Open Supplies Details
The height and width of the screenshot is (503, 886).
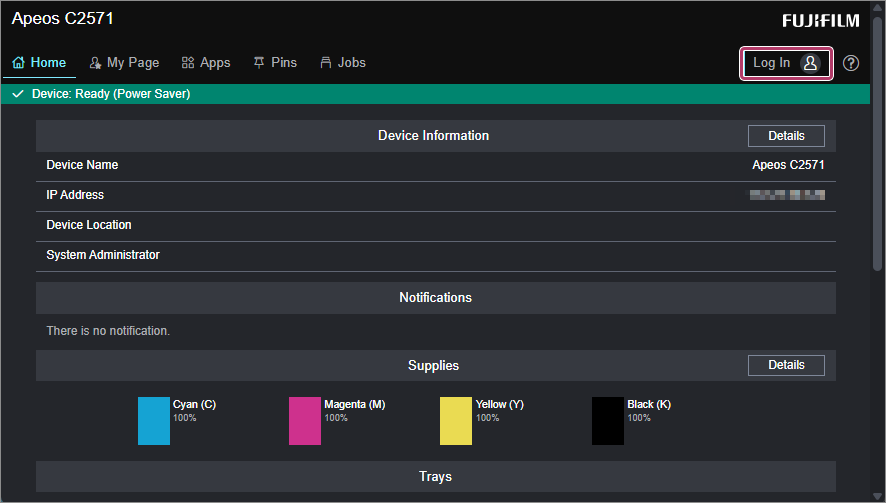(x=787, y=365)
